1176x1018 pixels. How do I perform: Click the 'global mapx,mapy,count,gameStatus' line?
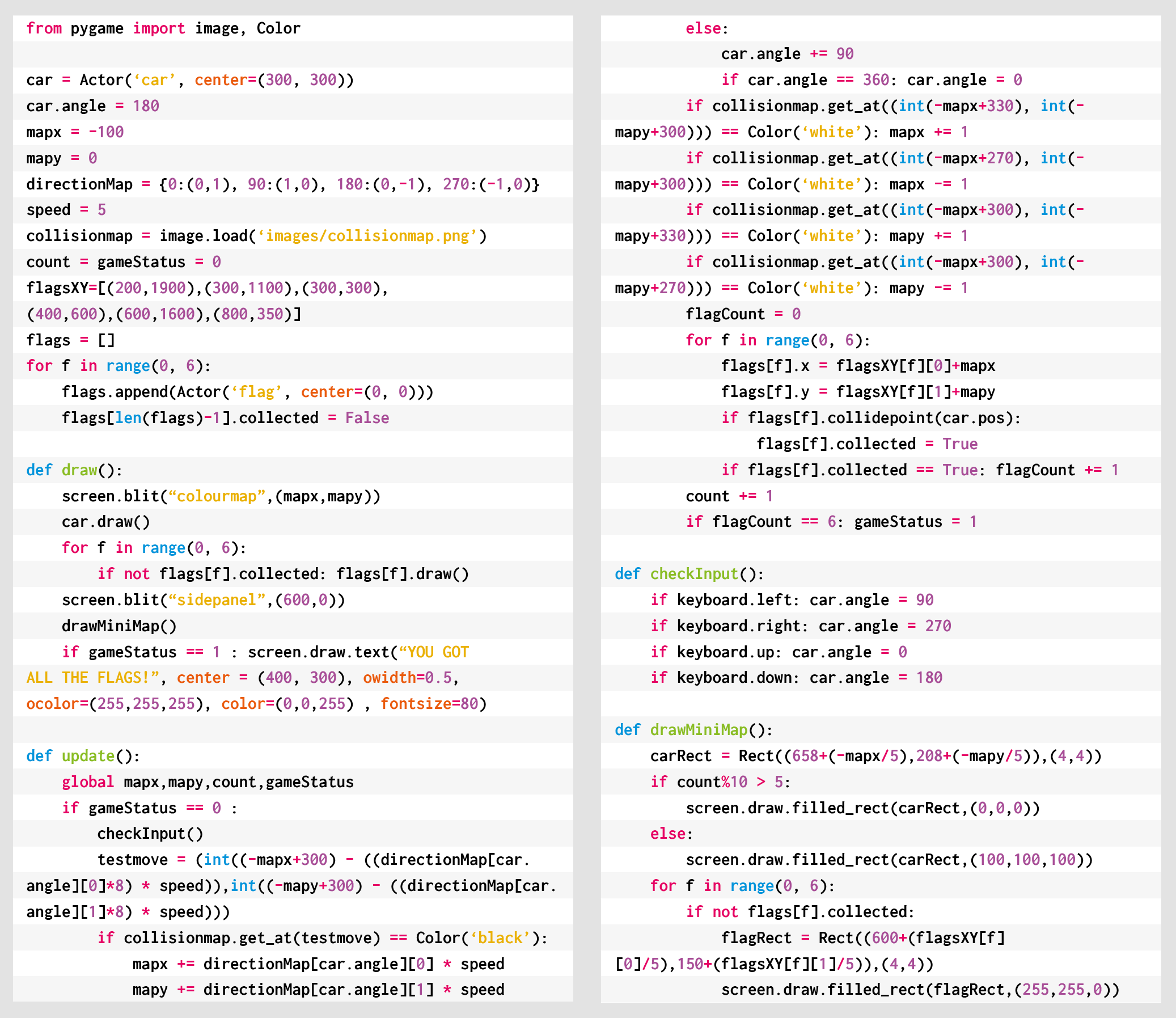click(208, 782)
